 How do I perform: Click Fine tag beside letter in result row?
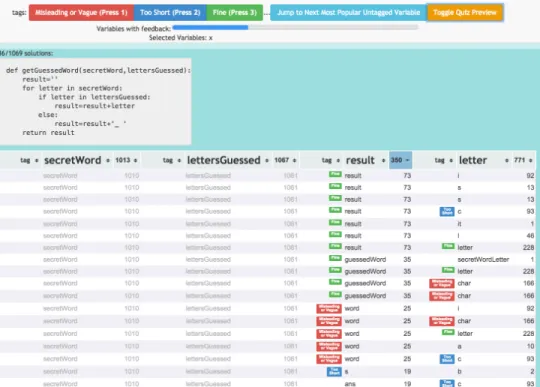point(448,246)
